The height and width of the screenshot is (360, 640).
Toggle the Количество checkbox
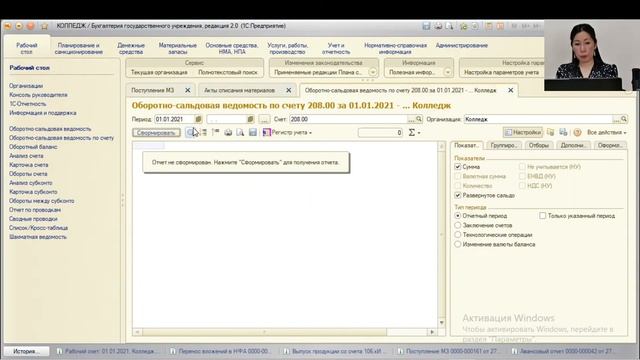(458, 186)
